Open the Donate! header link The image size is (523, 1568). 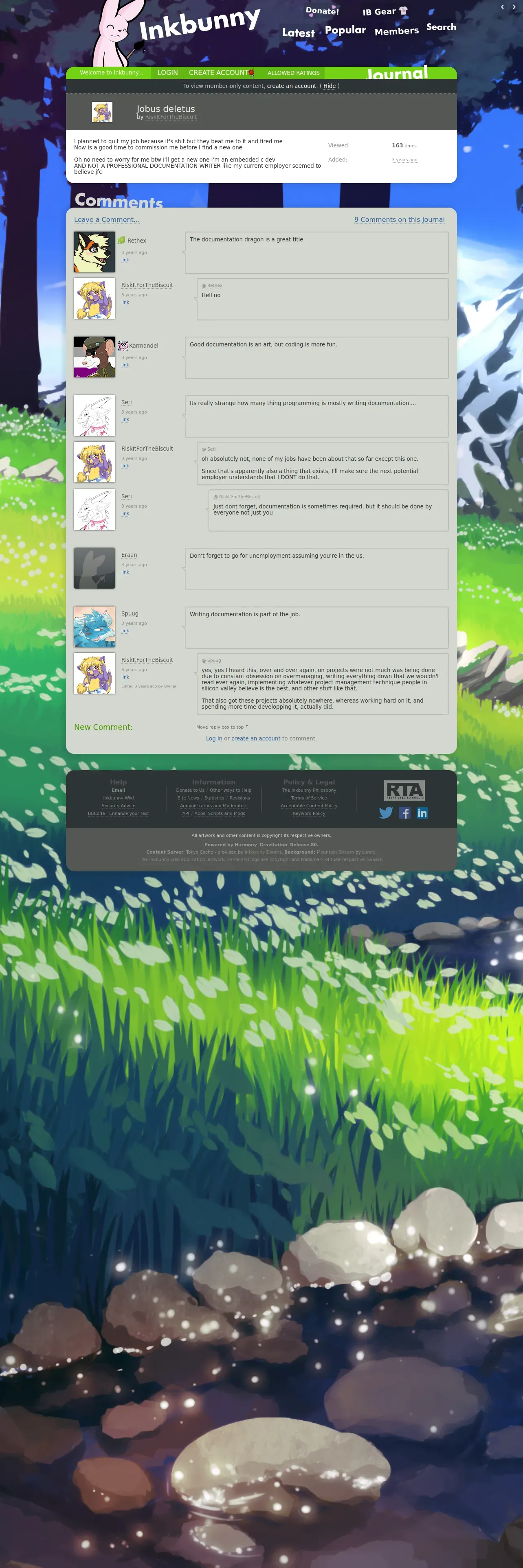322,11
